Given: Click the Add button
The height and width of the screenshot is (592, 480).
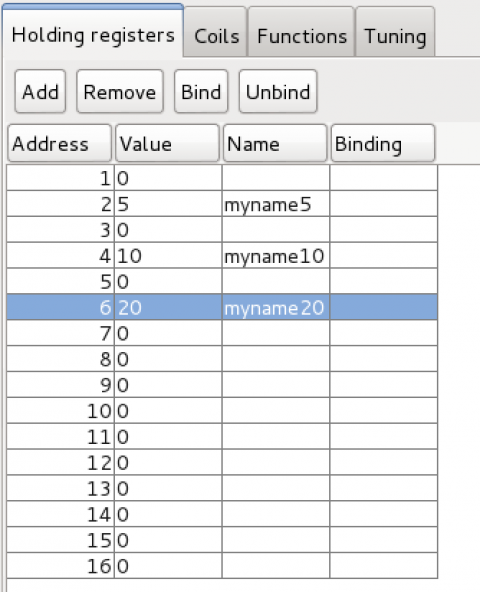Looking at the screenshot, I should 40,91.
